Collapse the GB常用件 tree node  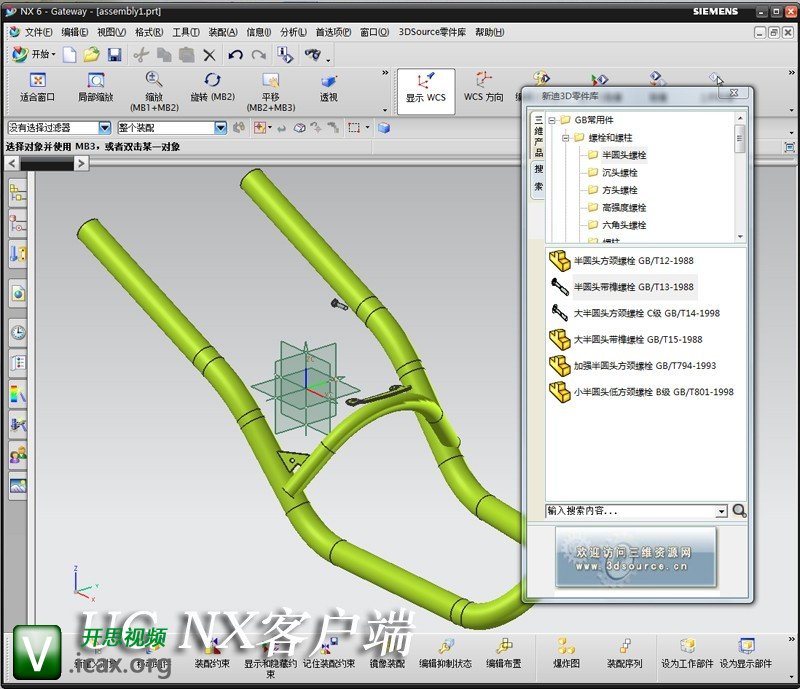tap(552, 120)
